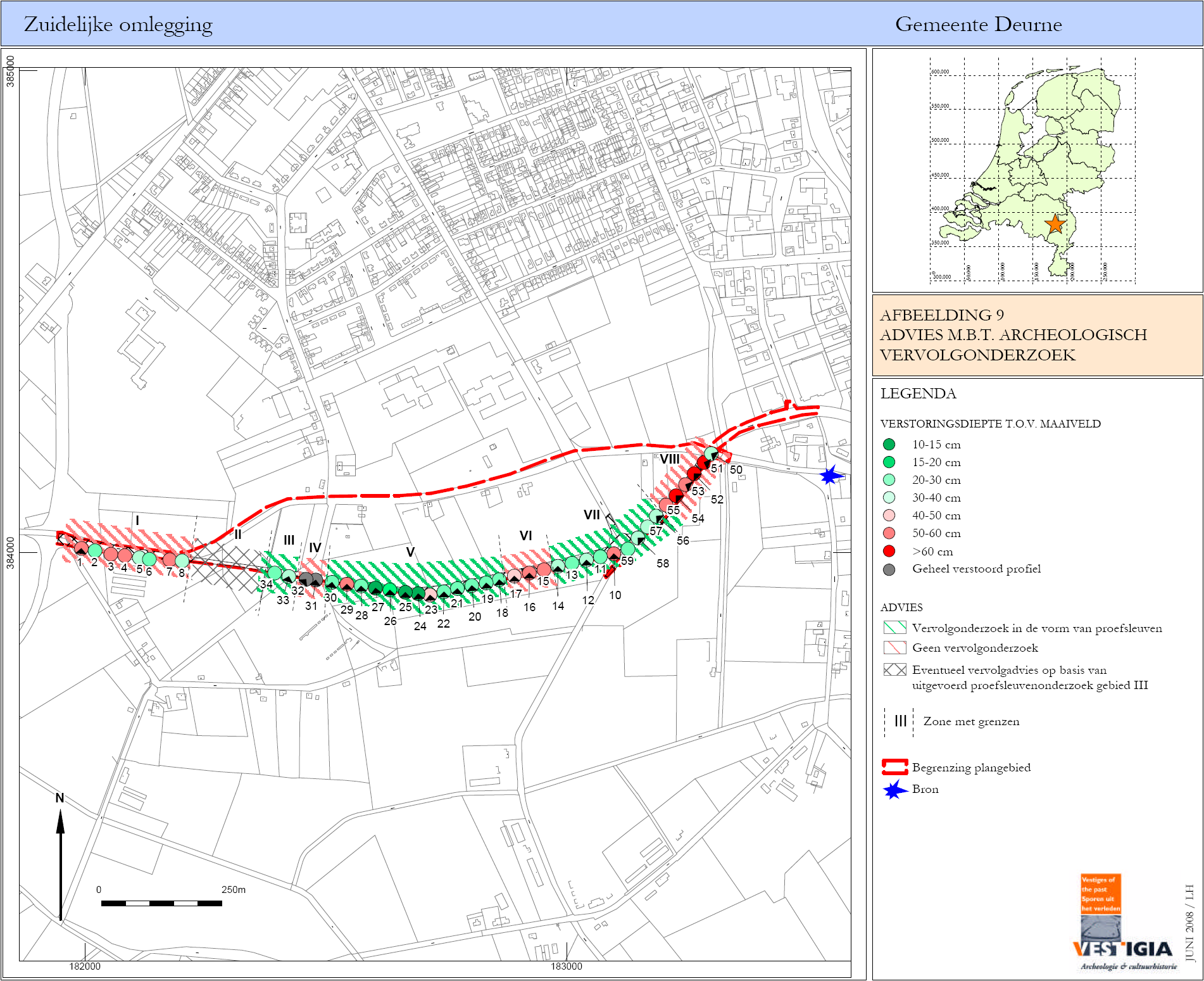Select the 40-50 cm legend color dot
The width and height of the screenshot is (1204, 981).
[889, 516]
